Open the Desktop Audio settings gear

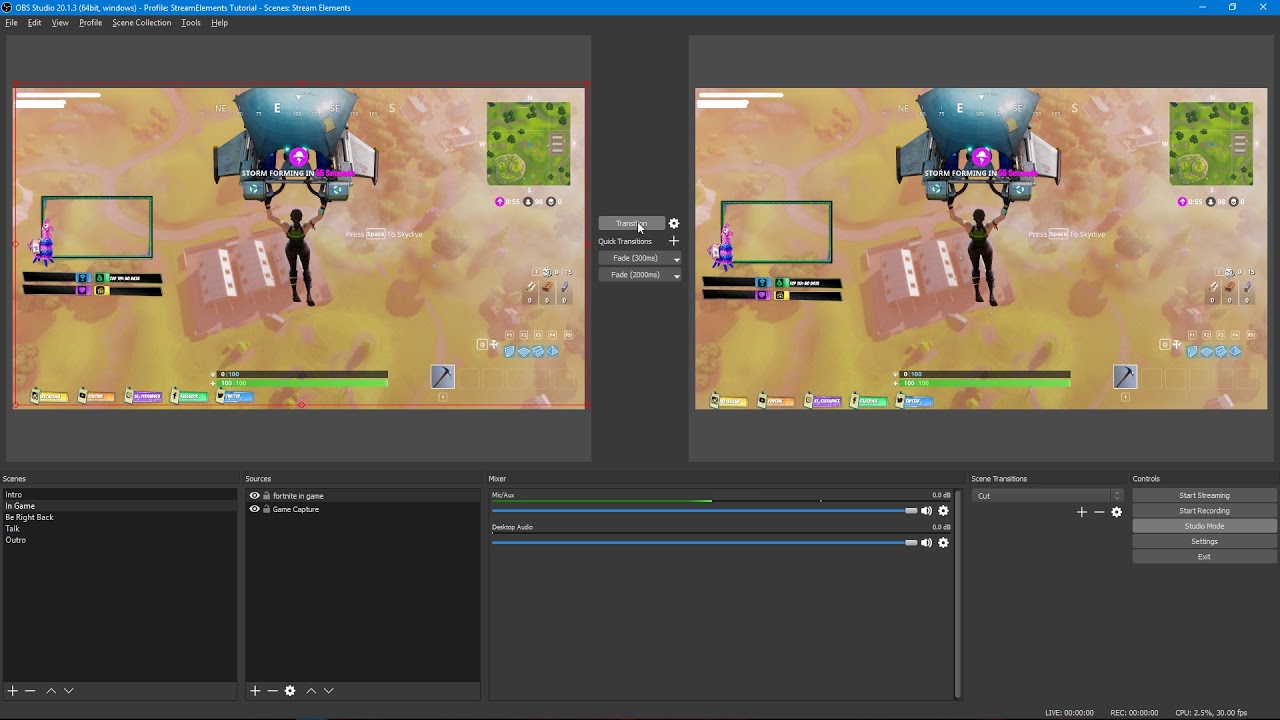pos(943,543)
